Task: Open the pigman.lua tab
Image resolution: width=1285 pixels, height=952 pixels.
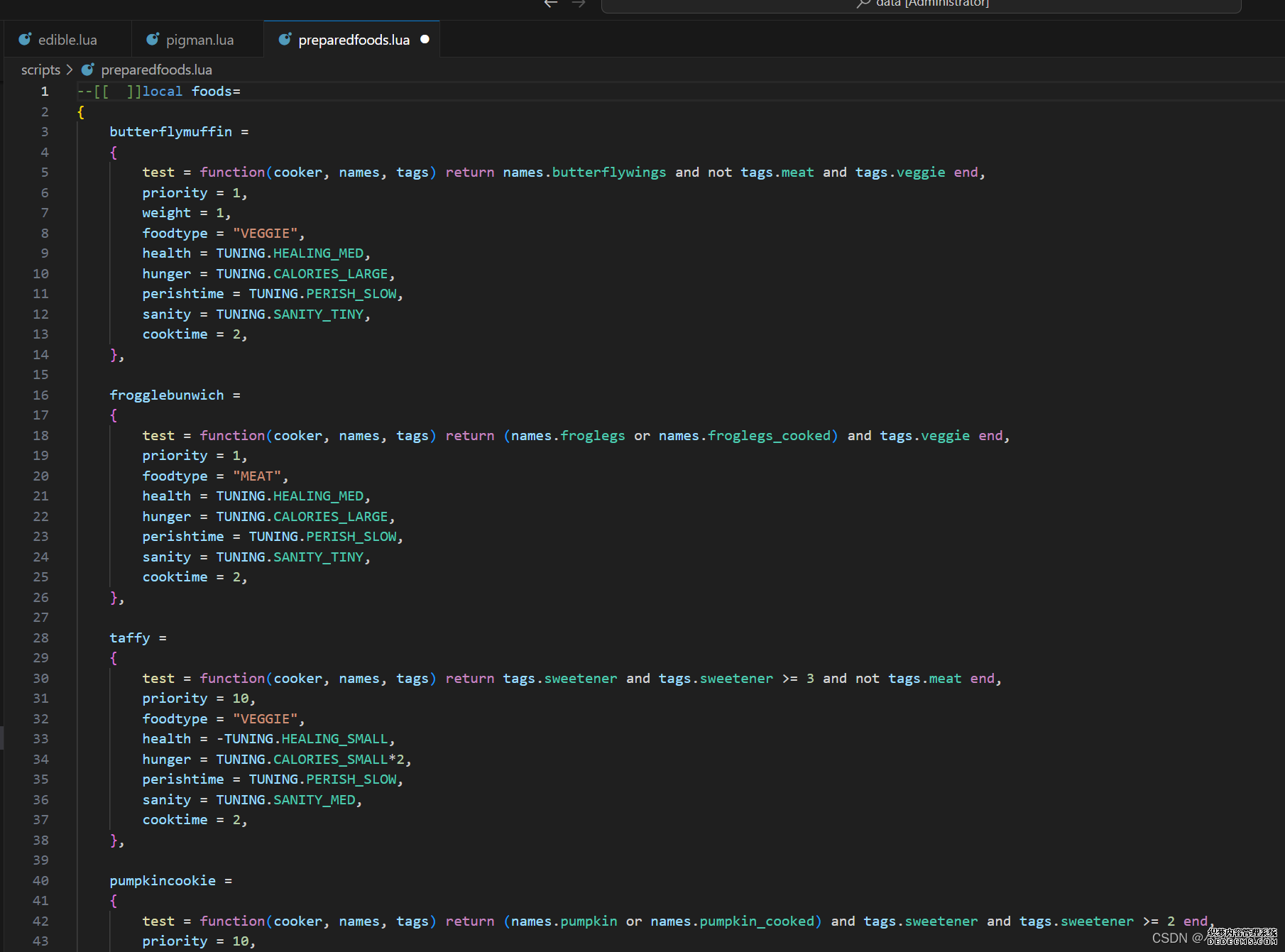Action: tap(199, 40)
